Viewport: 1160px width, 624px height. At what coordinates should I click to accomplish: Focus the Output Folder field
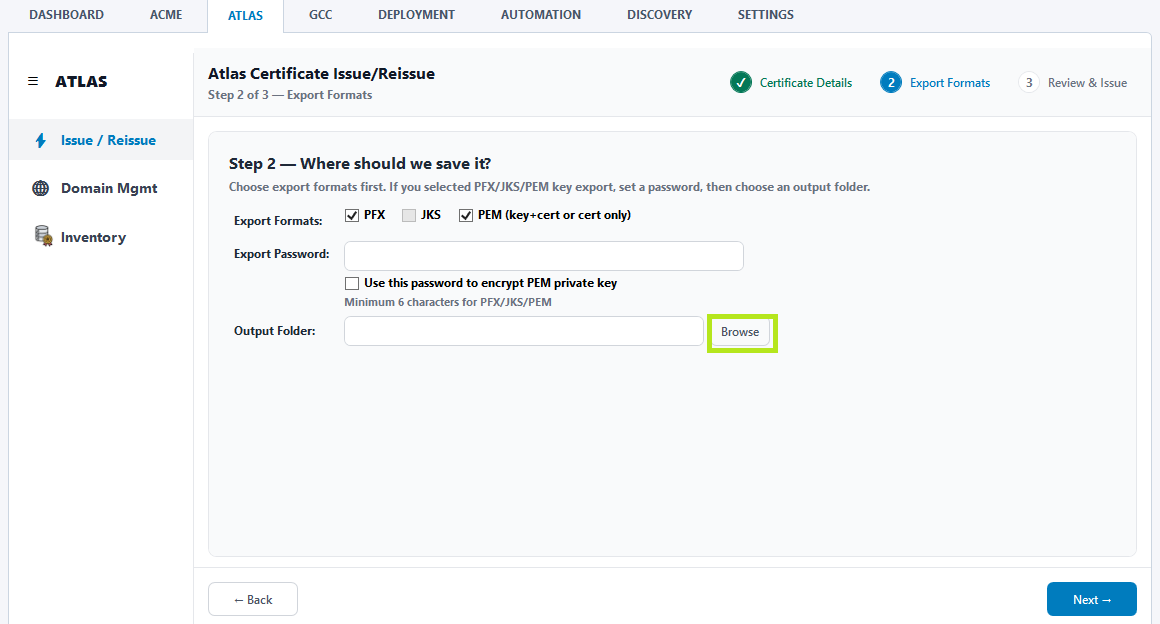point(524,331)
